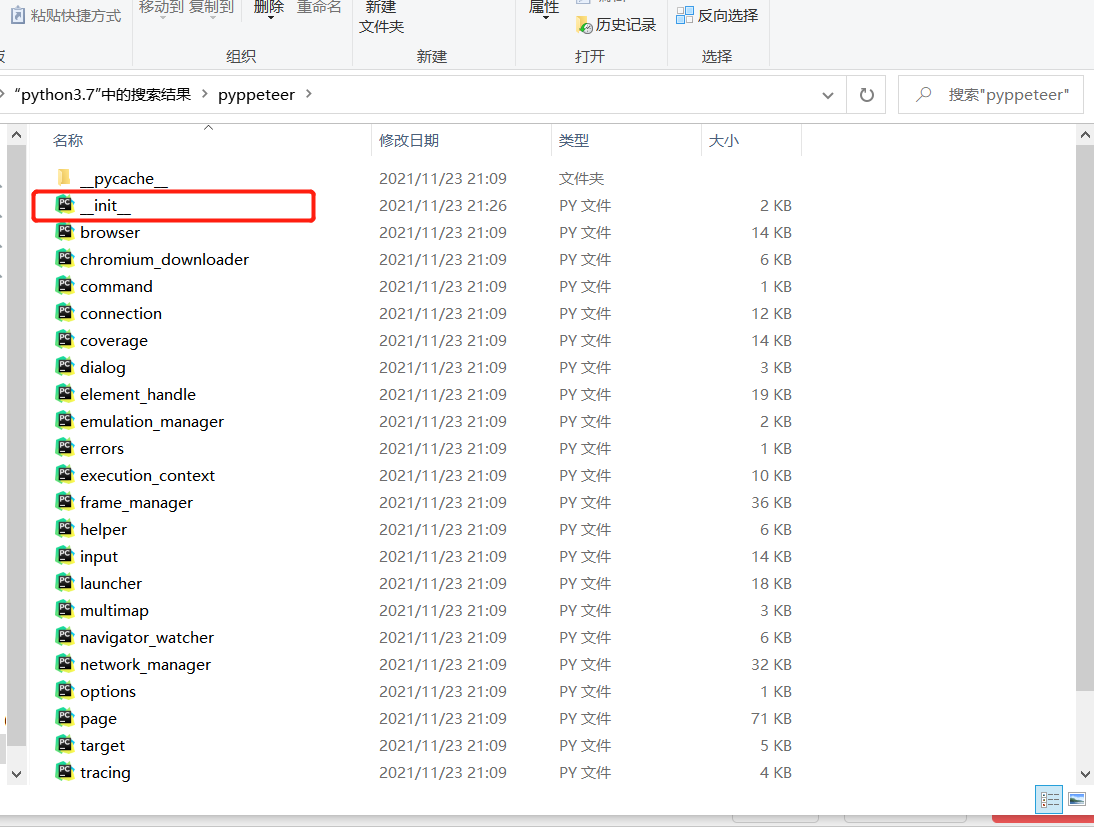
Task: Select the options file name
Action: tap(108, 692)
